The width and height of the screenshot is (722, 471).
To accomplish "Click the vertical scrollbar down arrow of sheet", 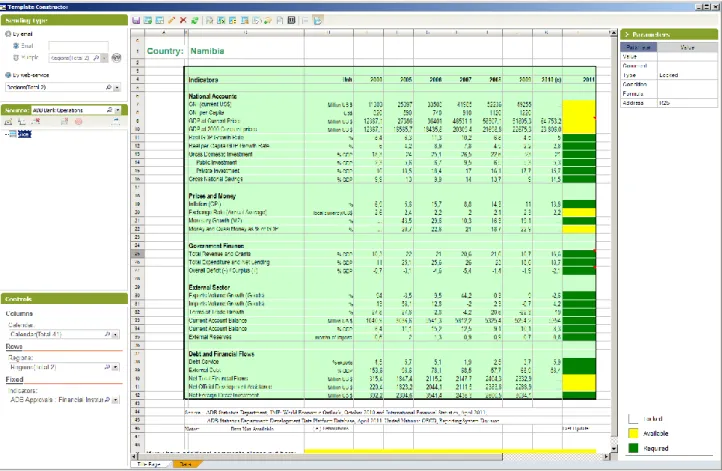I will [613, 448].
